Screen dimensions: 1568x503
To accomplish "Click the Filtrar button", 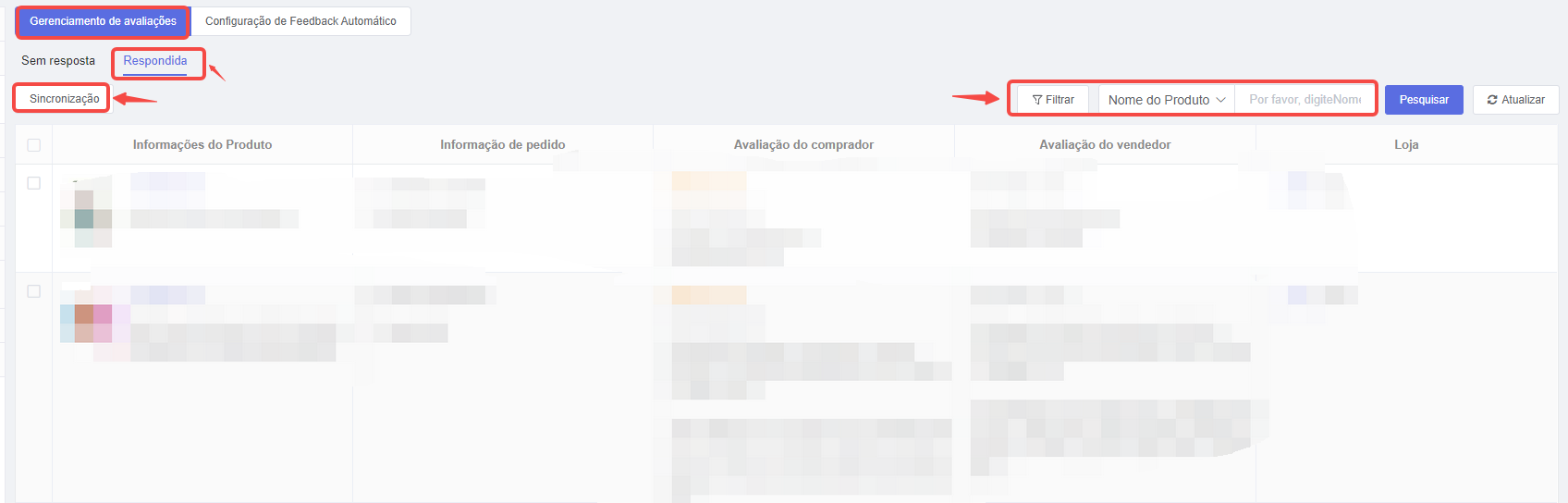I will [x=1053, y=100].
